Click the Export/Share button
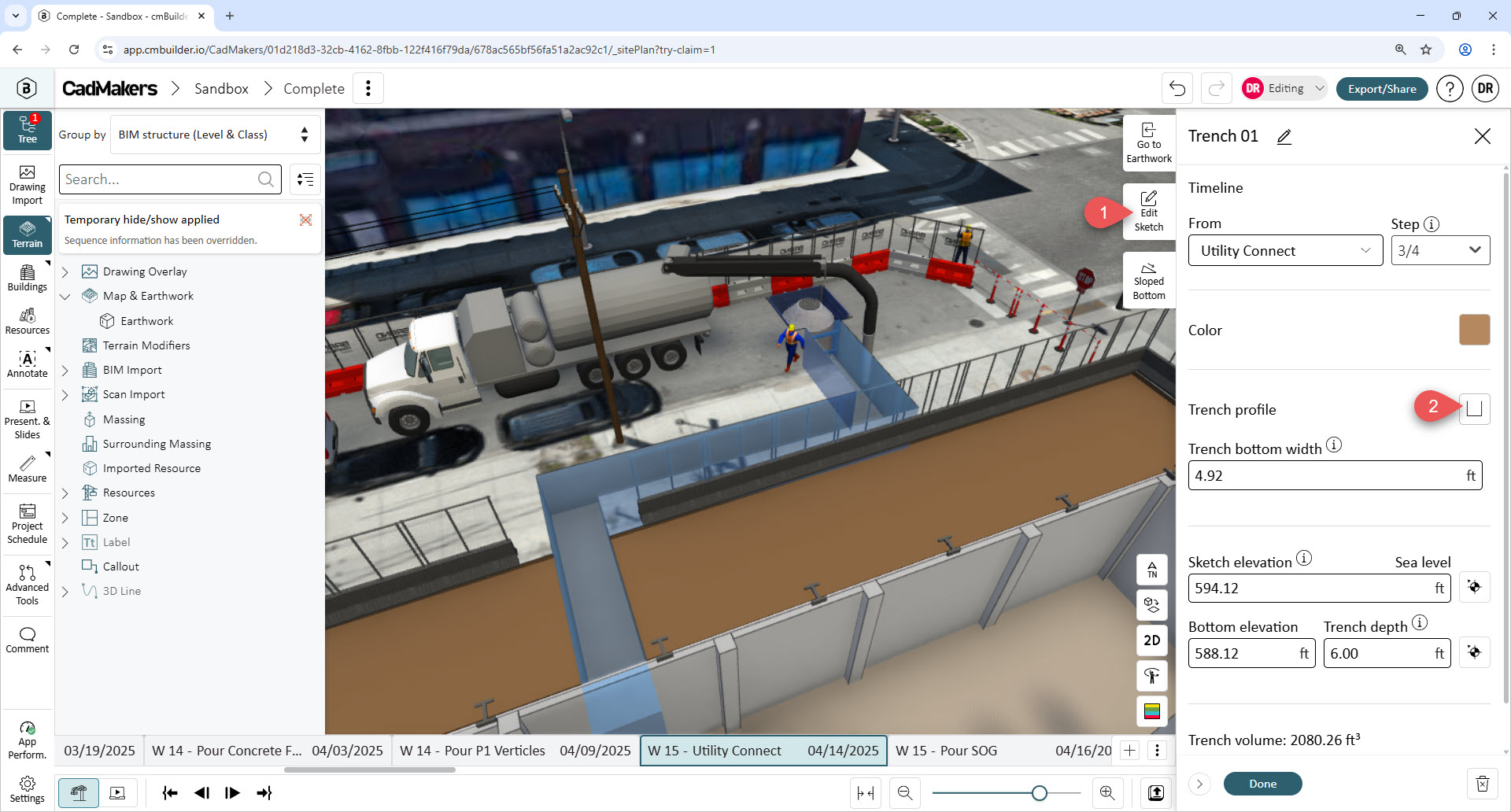This screenshot has width=1511, height=812. click(x=1382, y=89)
